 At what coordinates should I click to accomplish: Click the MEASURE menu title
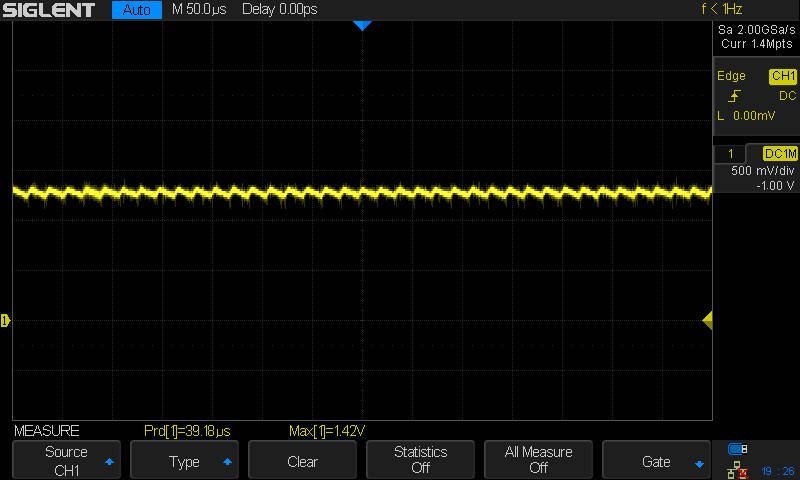pyautogui.click(x=46, y=431)
